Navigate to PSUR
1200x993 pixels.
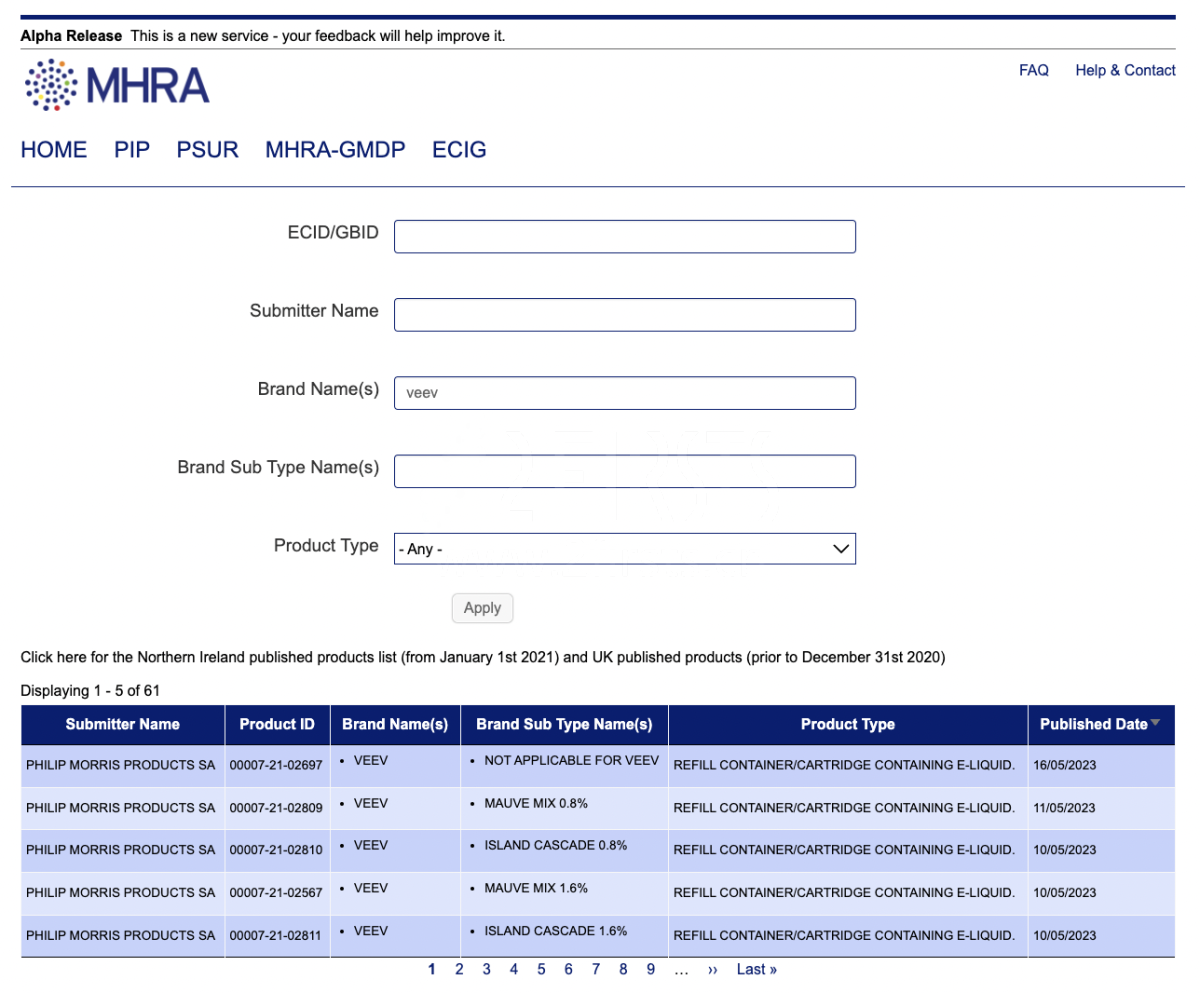coord(208,150)
